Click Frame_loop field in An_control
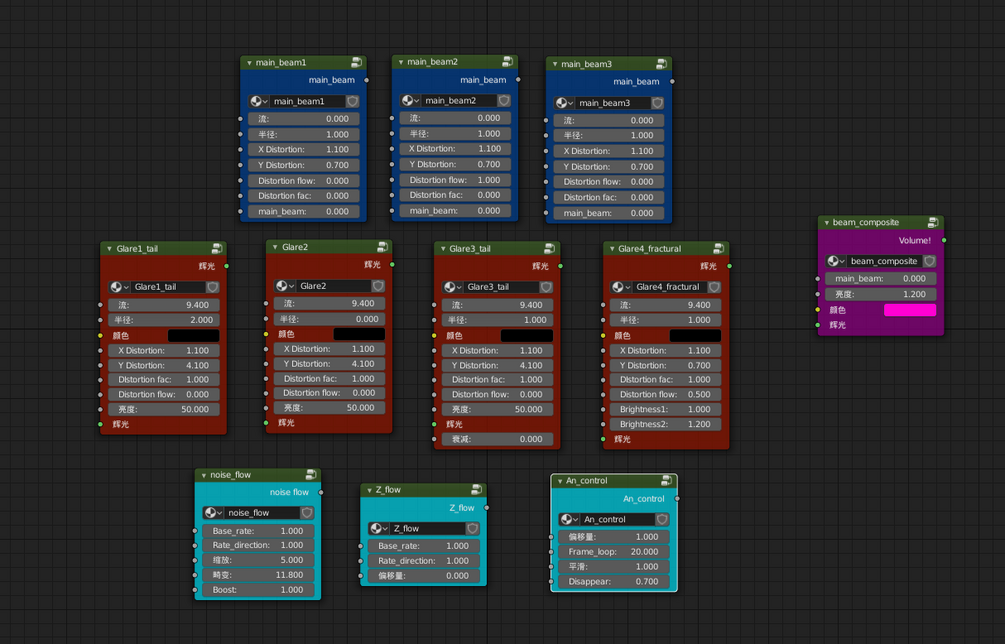Viewport: 1005px width, 644px height. [613, 552]
